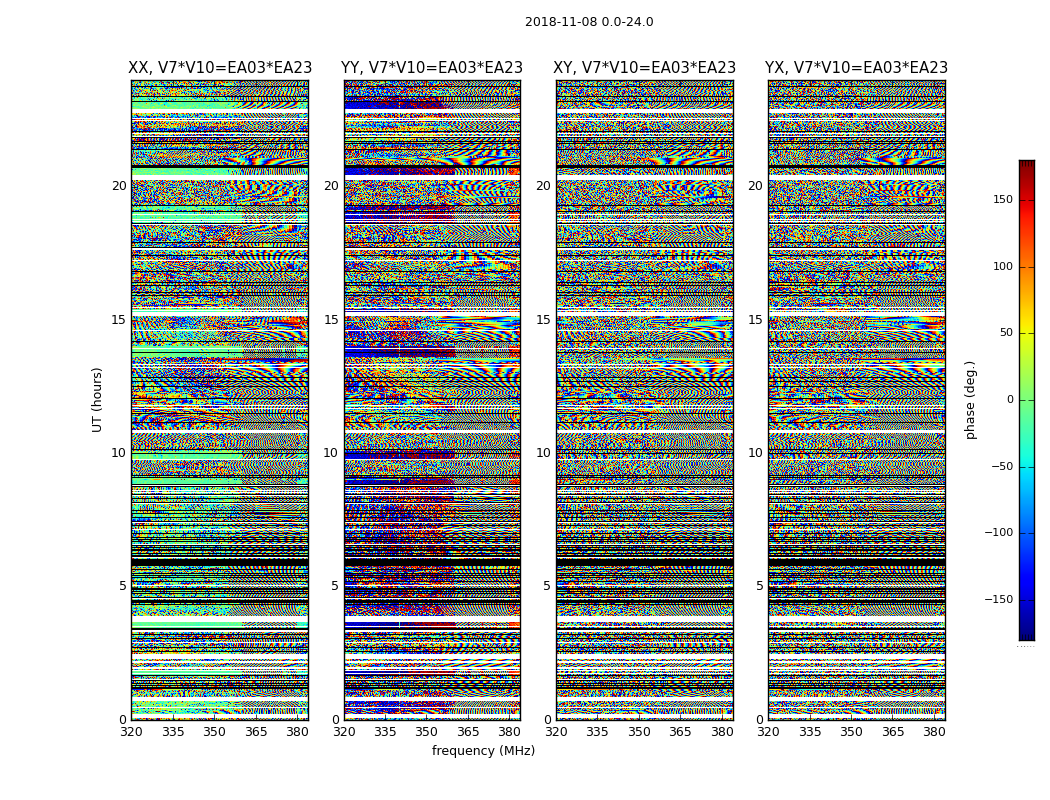Click the 100 tick on the colorbar
1050x800 pixels.
coord(1003,266)
